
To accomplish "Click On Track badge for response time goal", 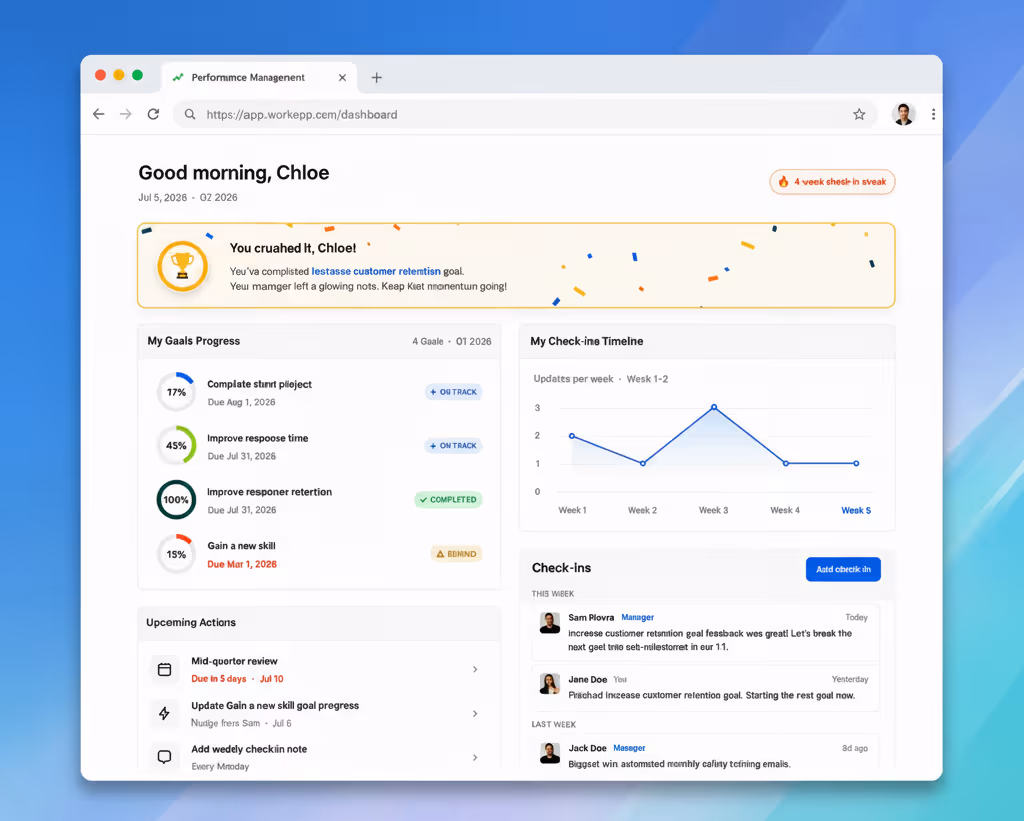I will [453, 445].
